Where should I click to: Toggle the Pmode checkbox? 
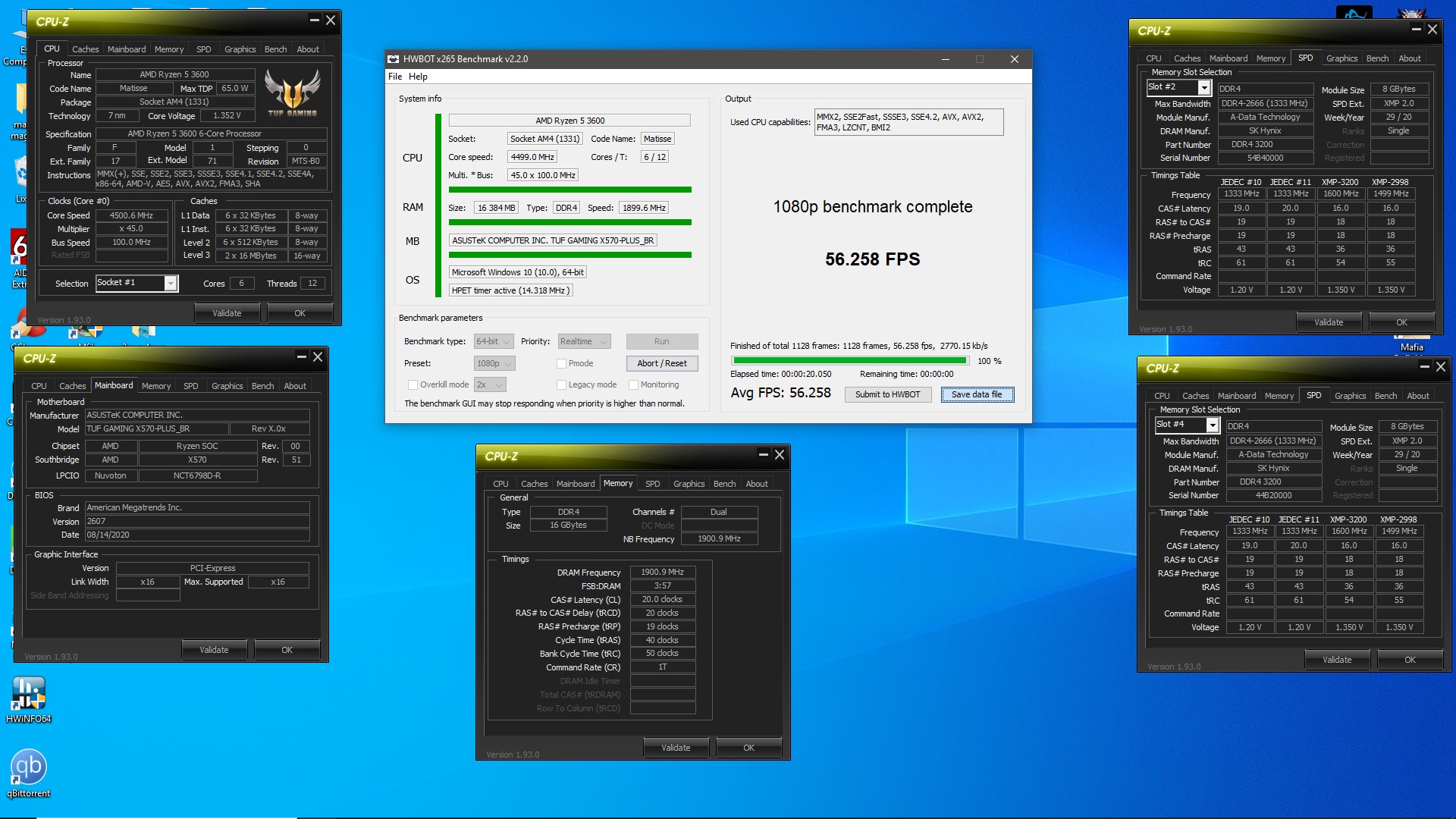pyautogui.click(x=562, y=363)
